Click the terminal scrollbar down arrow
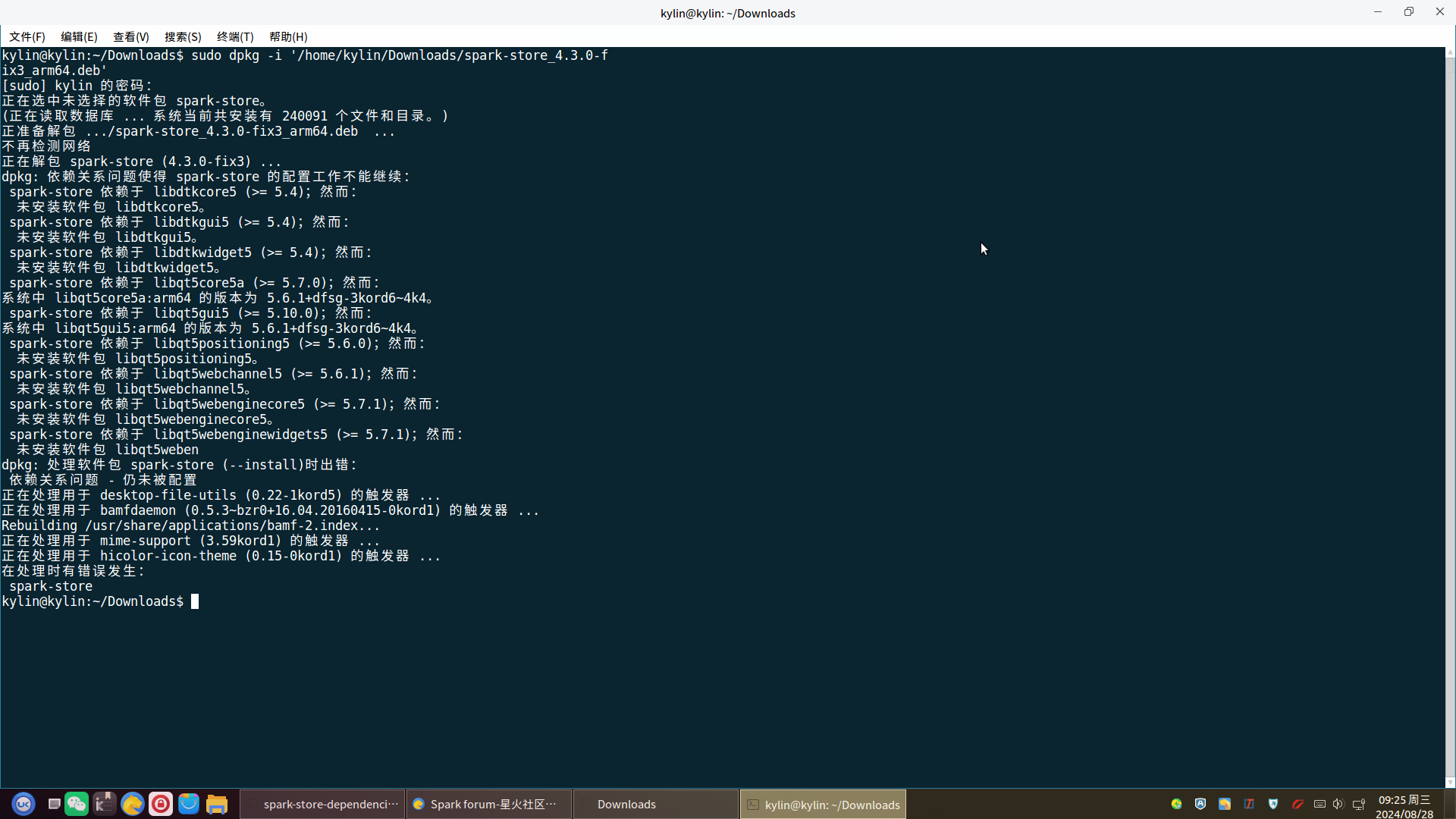1456x819 pixels. [x=1450, y=783]
